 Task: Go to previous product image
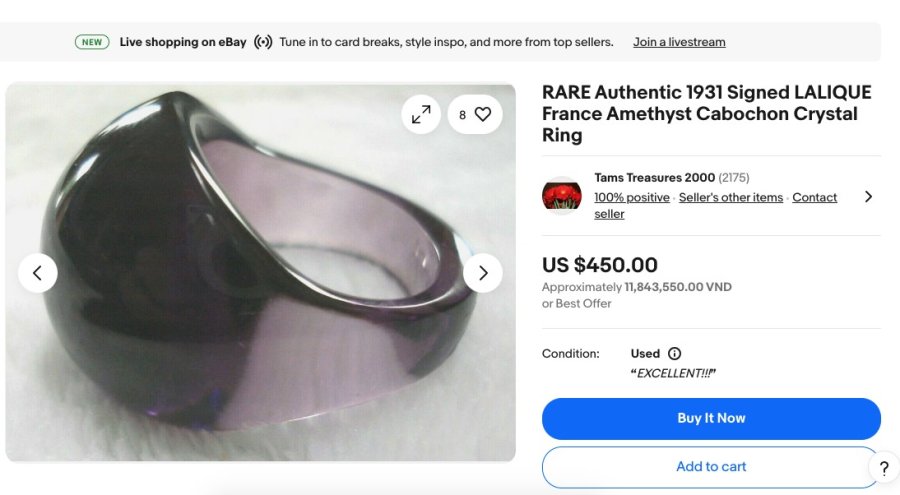(38, 272)
